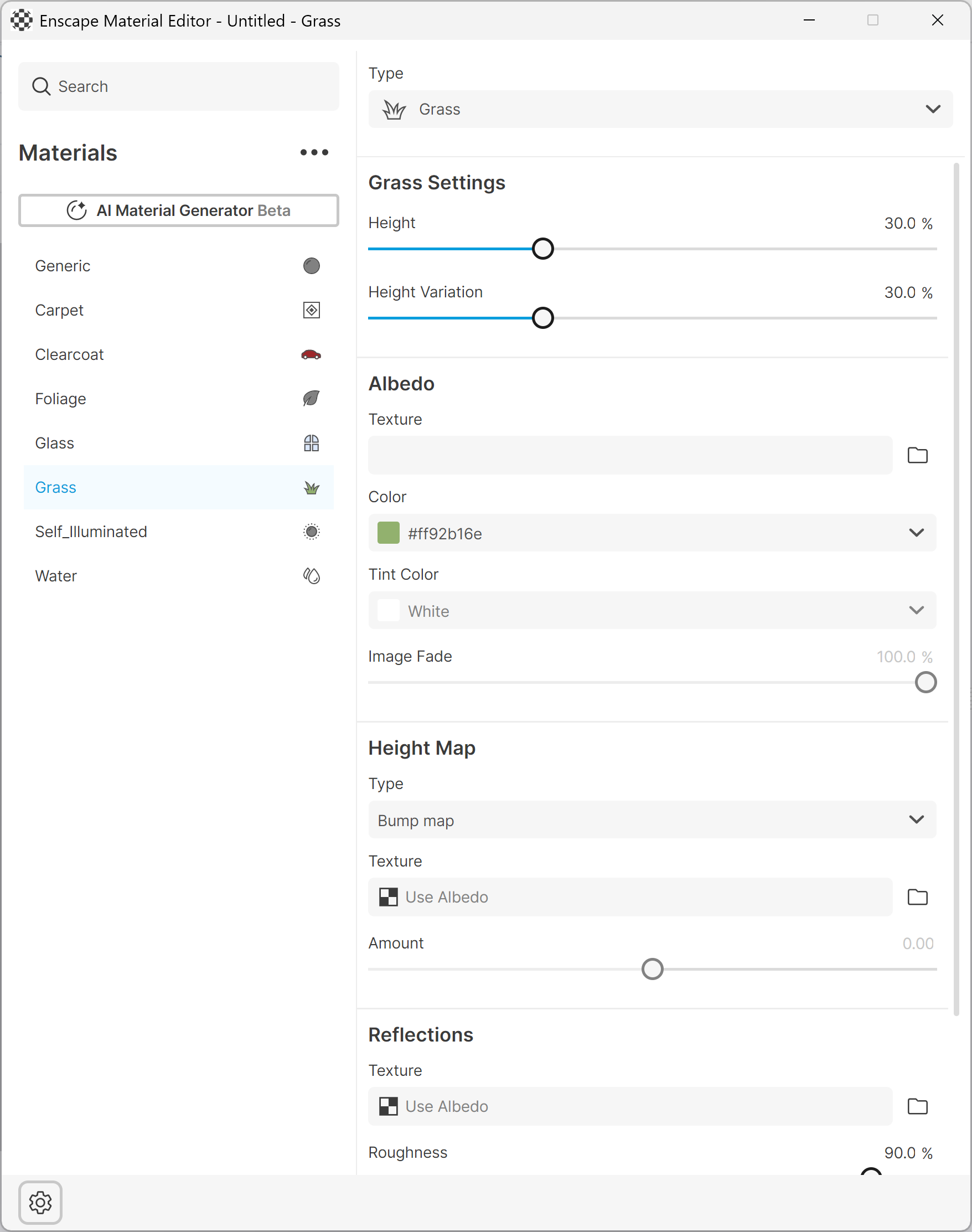The width and height of the screenshot is (972, 1232).
Task: Click the AI generator sparkle icon
Action: coord(77,210)
